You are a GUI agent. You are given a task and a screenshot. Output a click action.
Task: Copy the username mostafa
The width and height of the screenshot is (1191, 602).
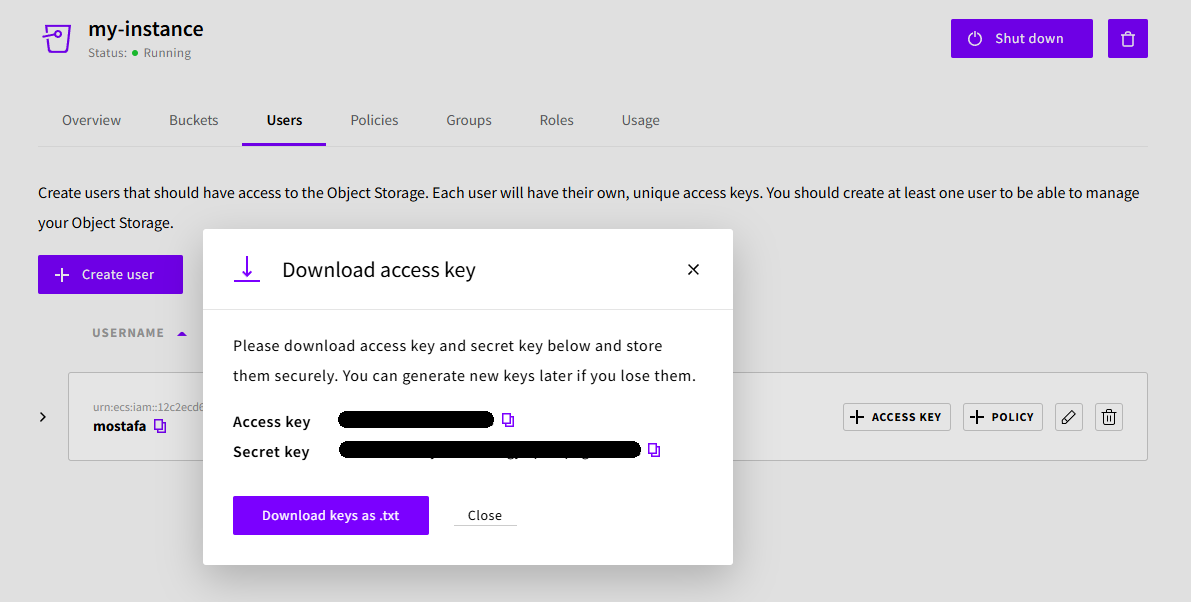coord(161,426)
